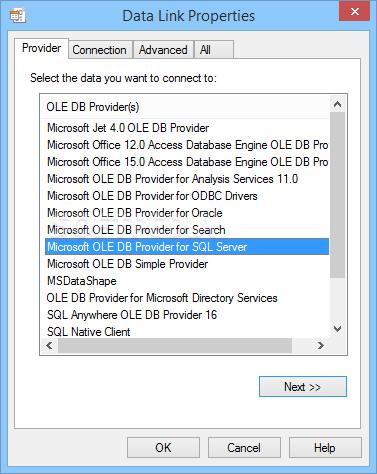This screenshot has width=377, height=474.
Task: Click the vertical scrollbar up arrow
Action: (338, 104)
